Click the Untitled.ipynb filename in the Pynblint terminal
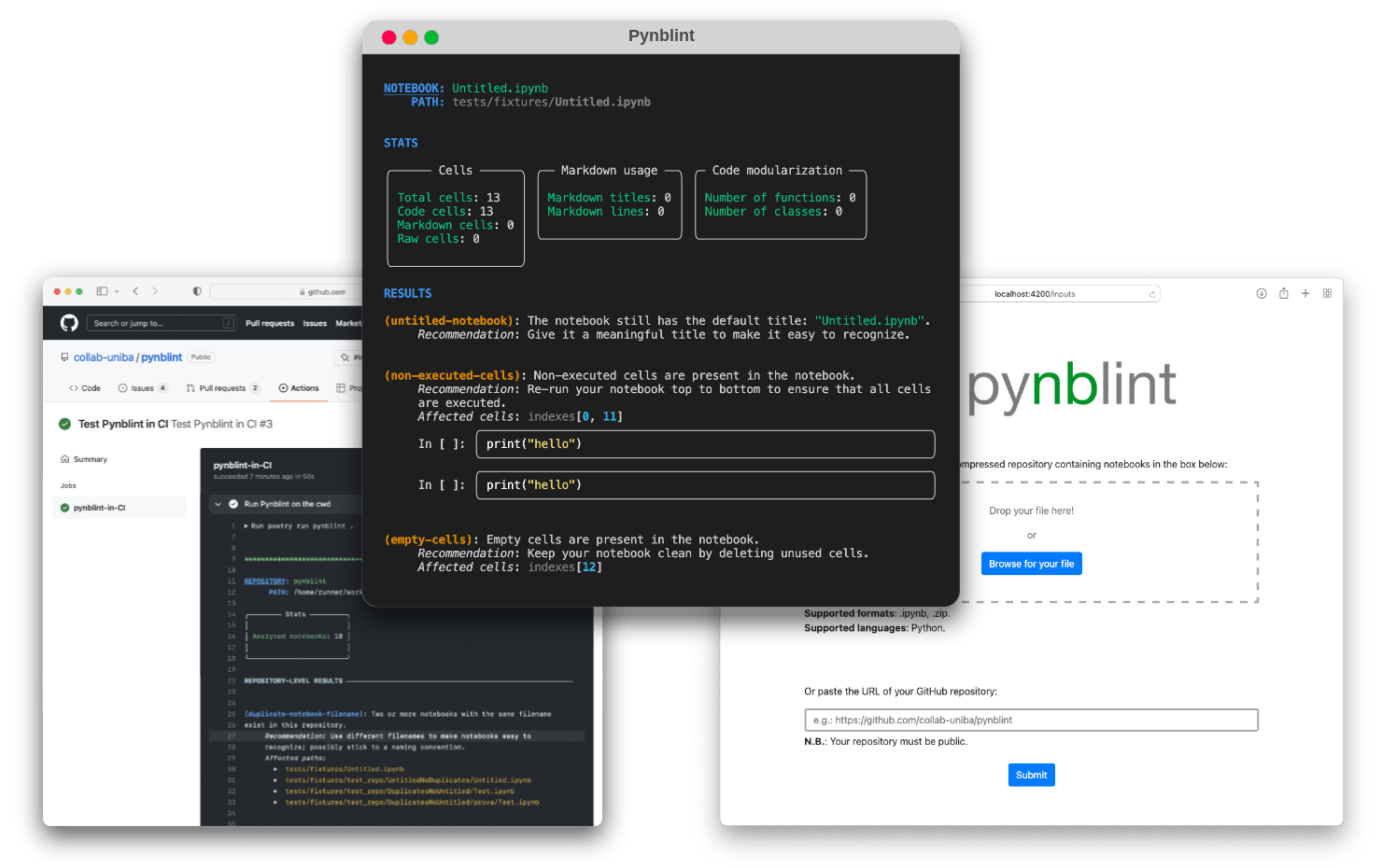 point(501,89)
